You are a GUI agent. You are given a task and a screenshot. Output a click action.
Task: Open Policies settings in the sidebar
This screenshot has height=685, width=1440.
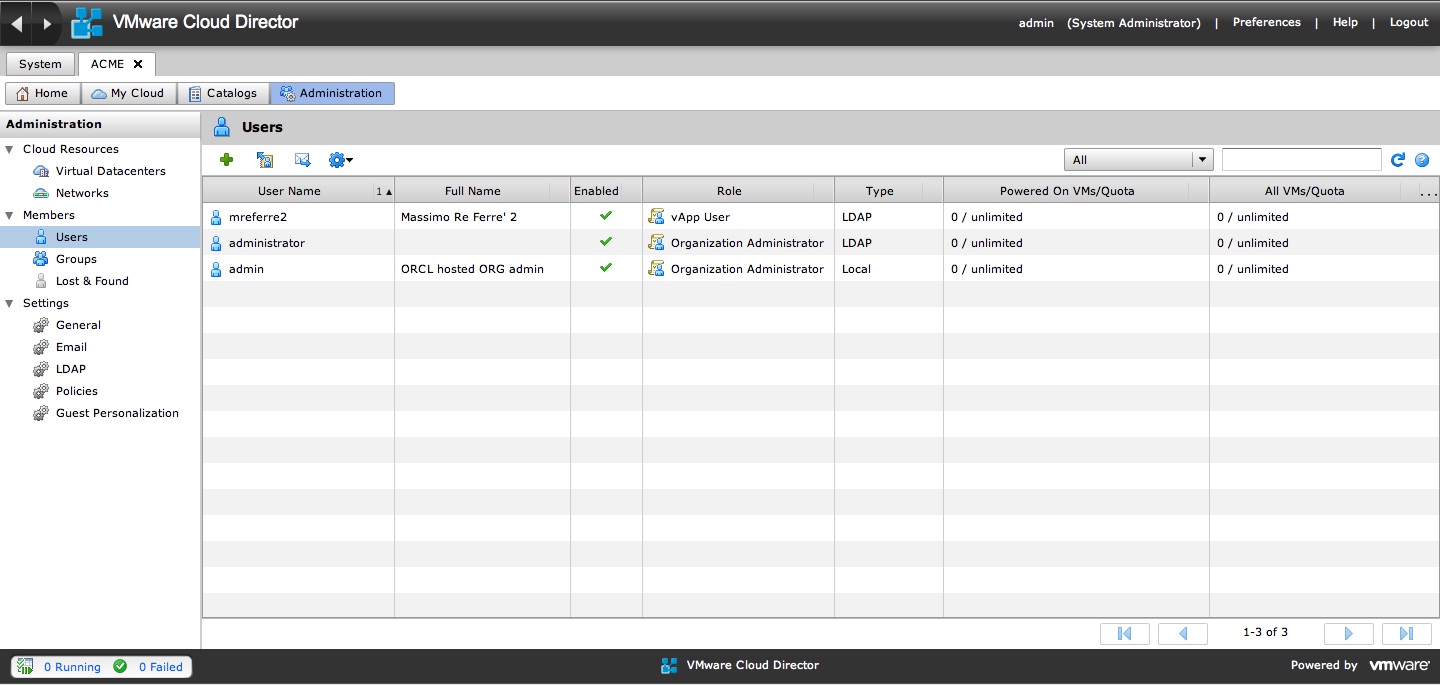click(x=77, y=391)
